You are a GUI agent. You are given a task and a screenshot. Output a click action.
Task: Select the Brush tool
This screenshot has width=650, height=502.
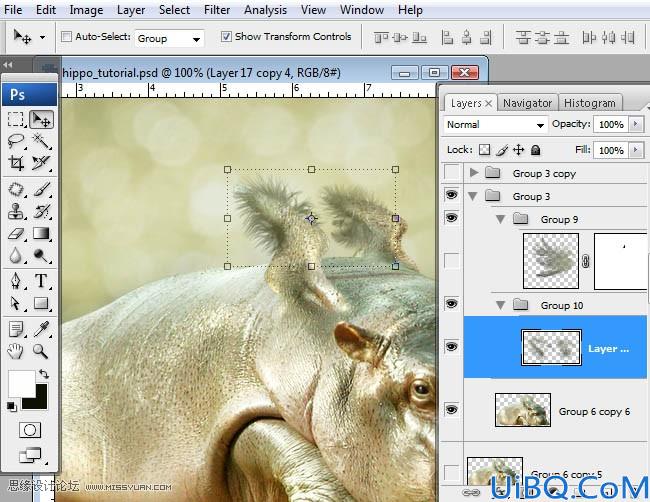[41, 190]
